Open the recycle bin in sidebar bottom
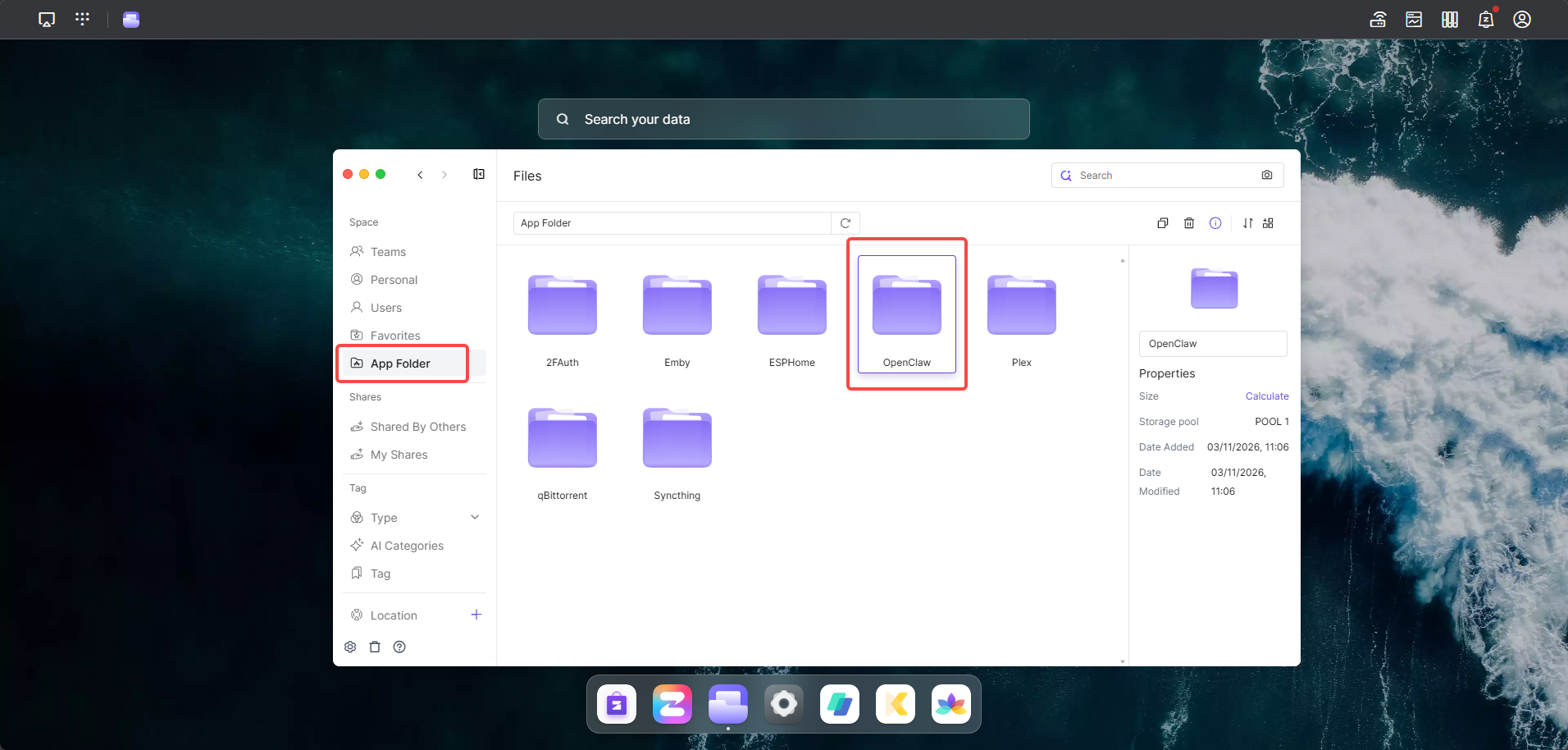This screenshot has height=750, width=1568. tap(375, 647)
